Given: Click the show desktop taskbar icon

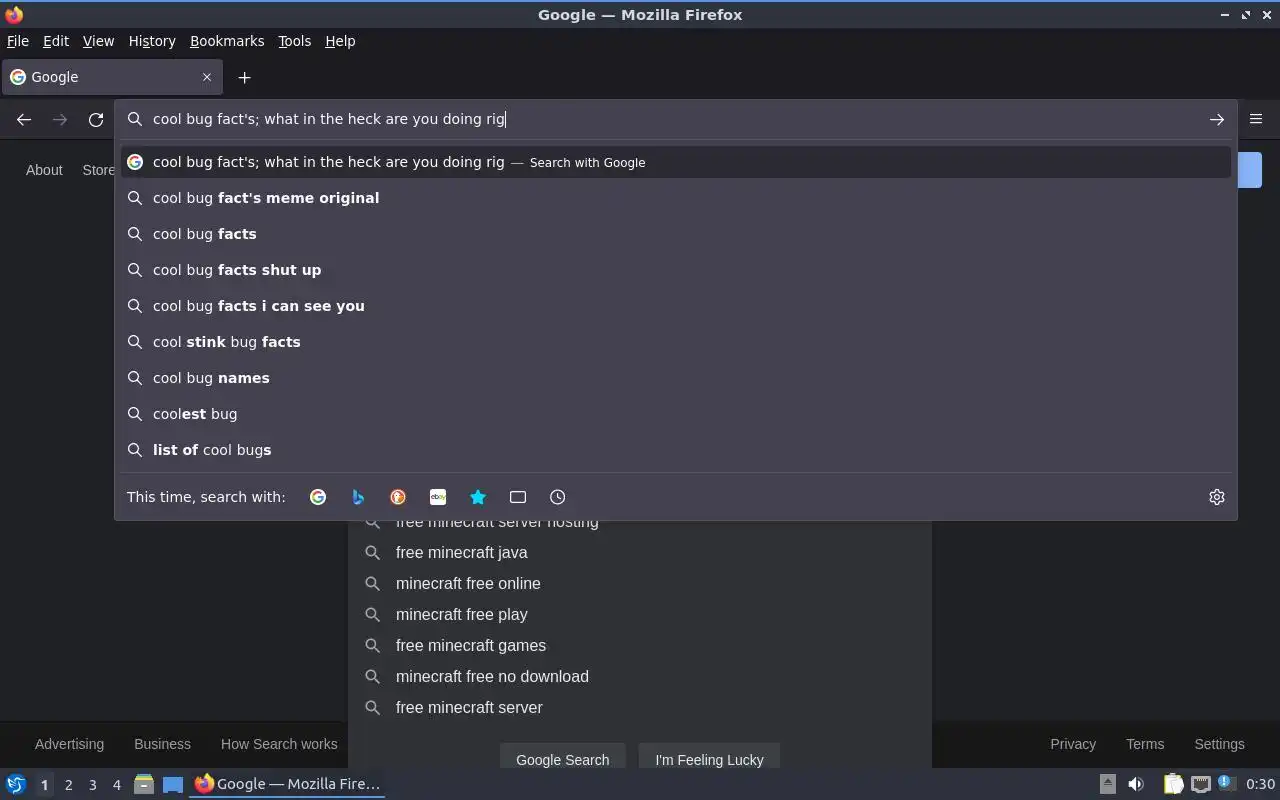Looking at the screenshot, I should click(x=173, y=784).
